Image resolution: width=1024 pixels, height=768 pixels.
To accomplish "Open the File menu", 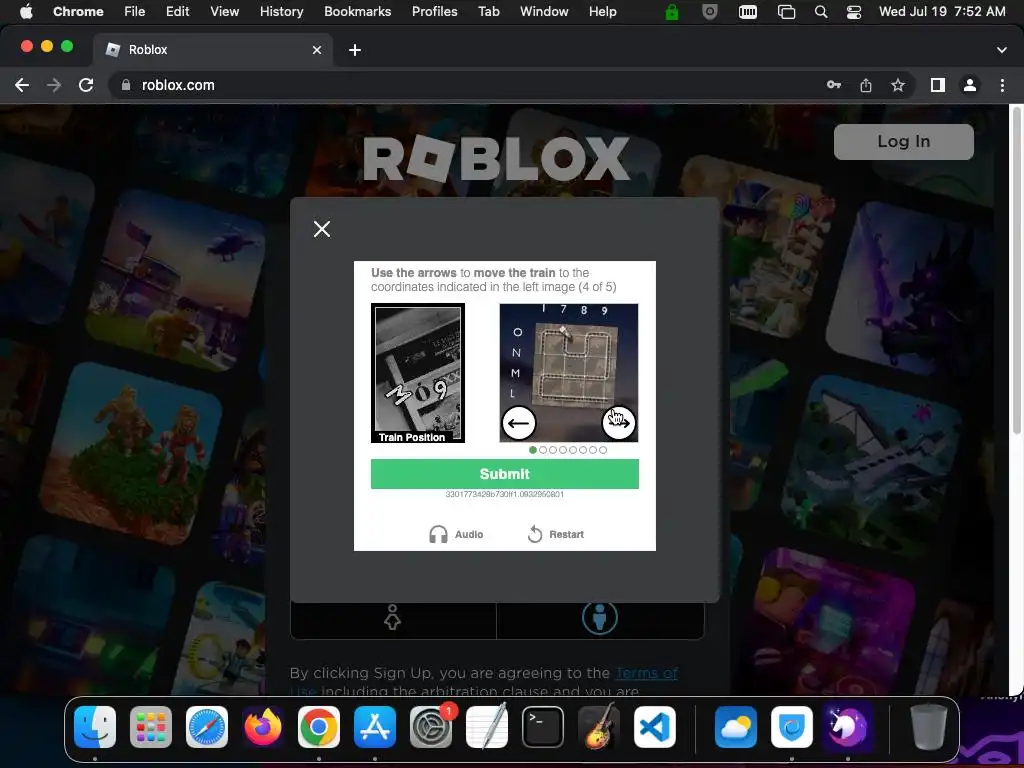I will pyautogui.click(x=135, y=12).
